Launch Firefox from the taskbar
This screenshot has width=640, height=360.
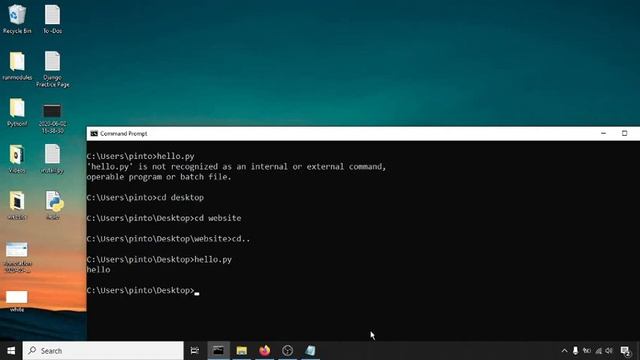(x=264, y=351)
